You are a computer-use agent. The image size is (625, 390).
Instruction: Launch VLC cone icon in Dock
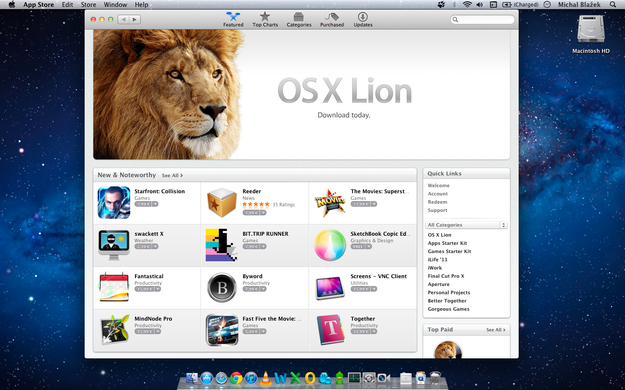tap(265, 378)
